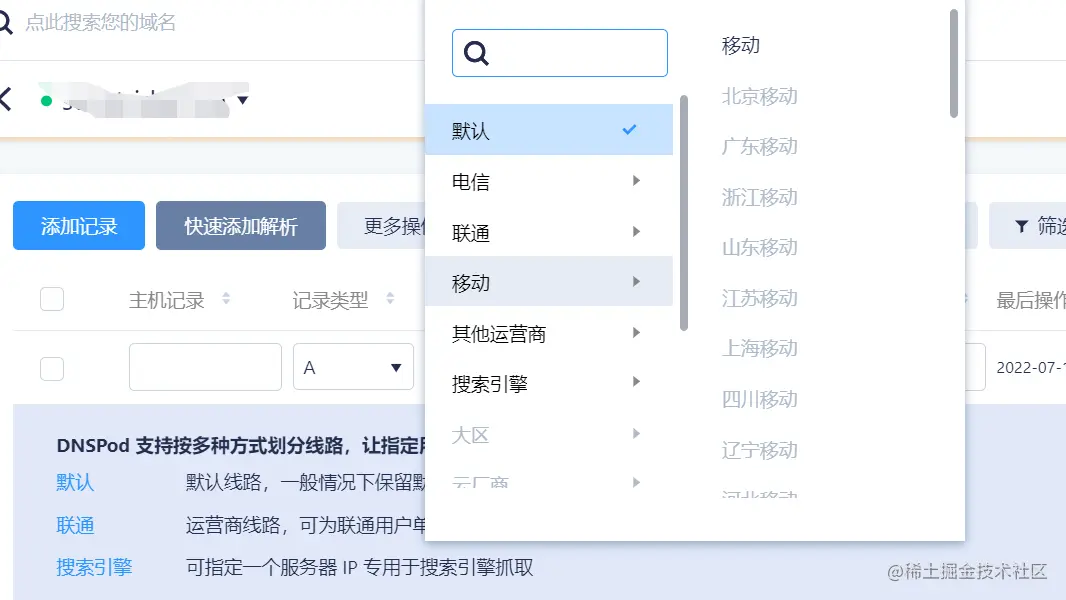
Task: Open the record type A dropdown
Action: 353,367
